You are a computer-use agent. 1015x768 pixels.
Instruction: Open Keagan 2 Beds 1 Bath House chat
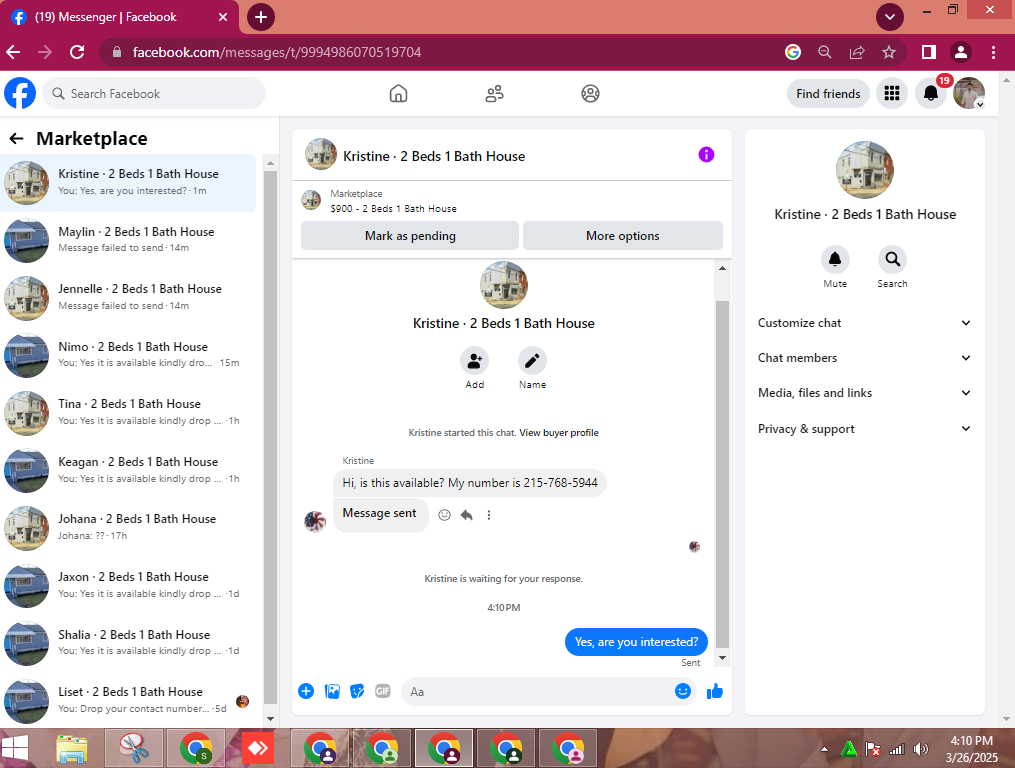coord(128,470)
